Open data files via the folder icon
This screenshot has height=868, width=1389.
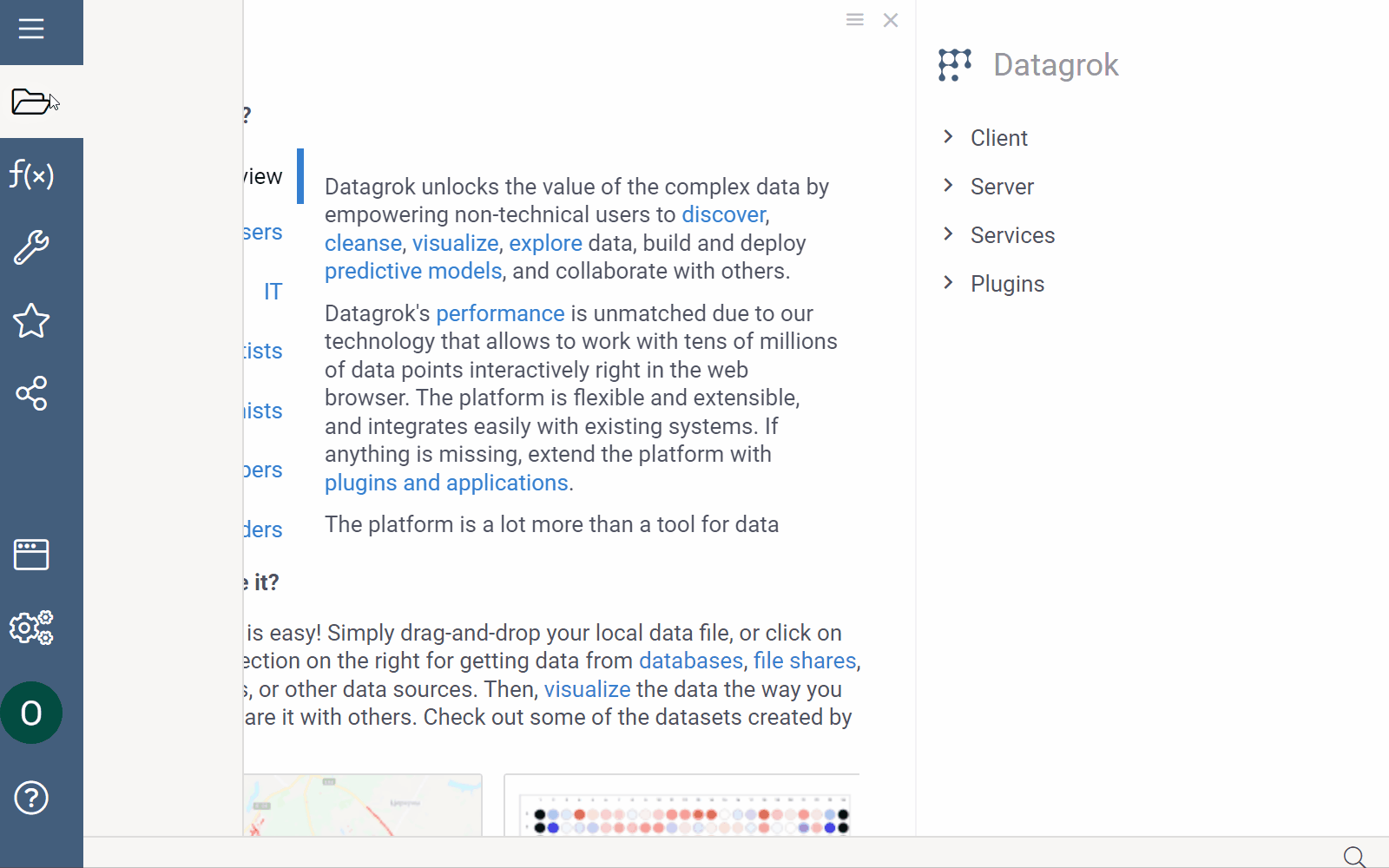31,102
